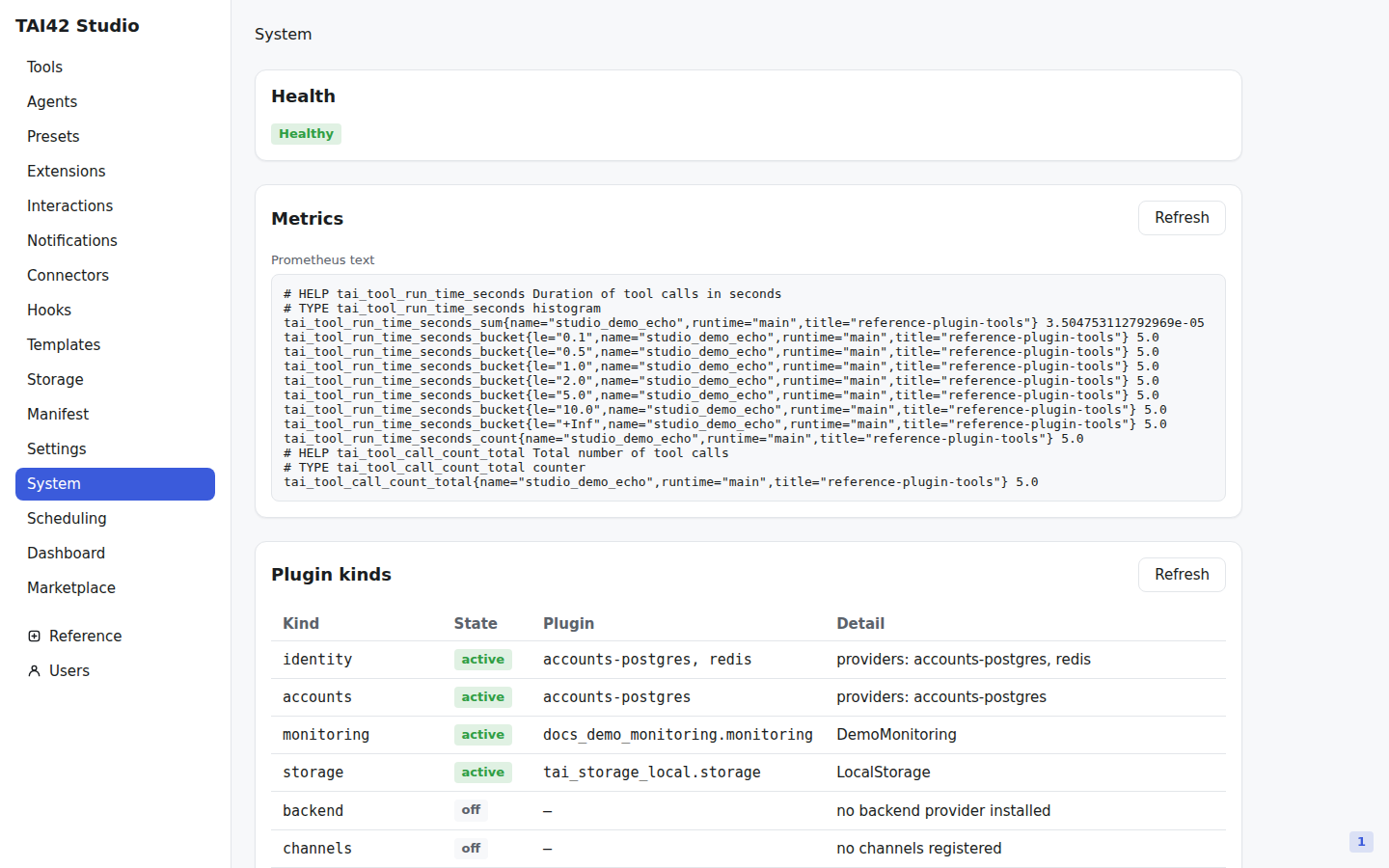
Task: Open the Tools page
Action: point(115,68)
